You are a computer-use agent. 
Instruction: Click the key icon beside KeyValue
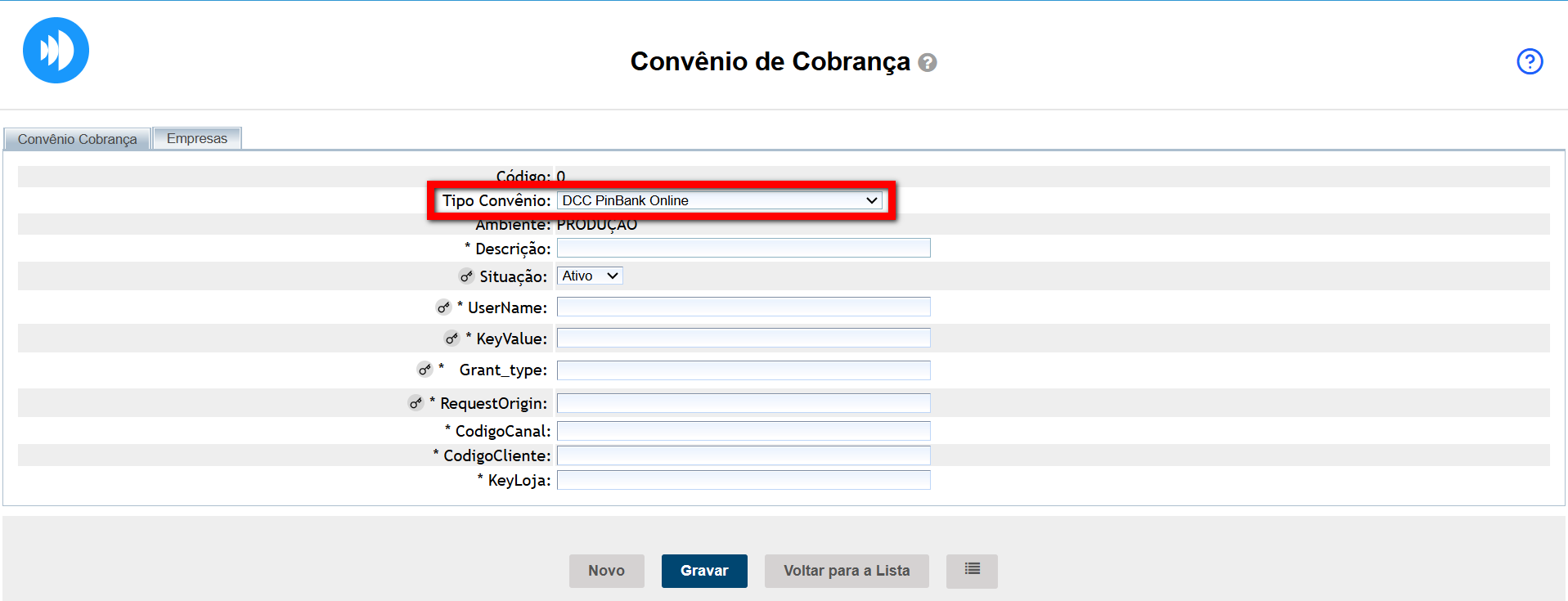(452, 338)
